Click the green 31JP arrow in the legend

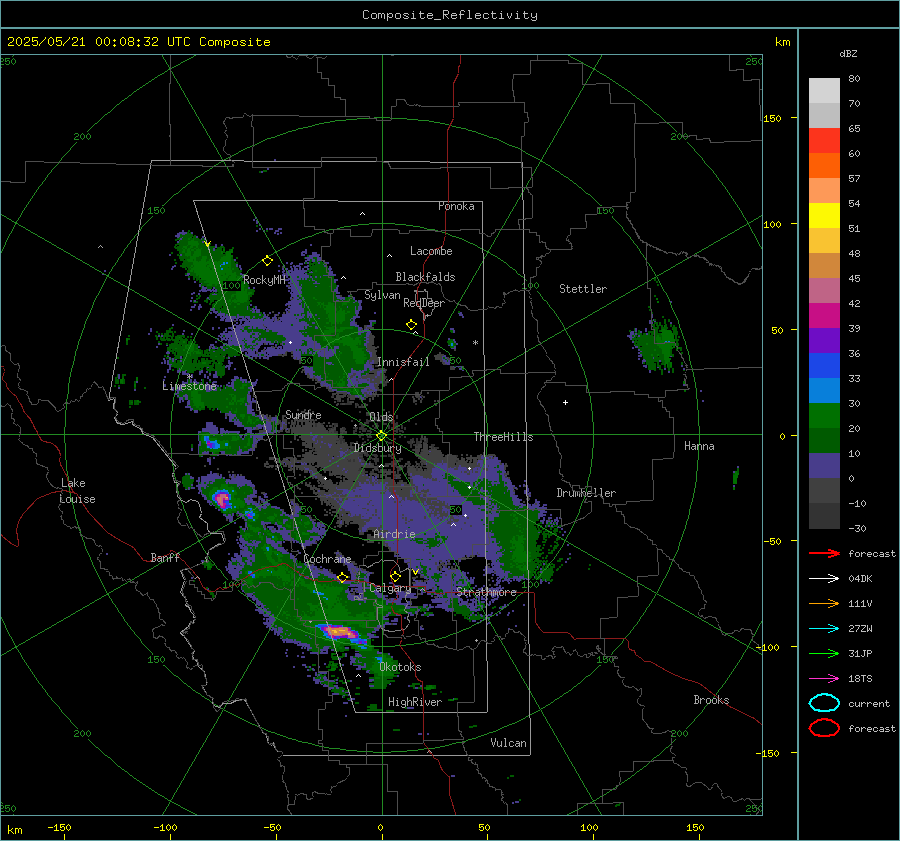point(824,653)
